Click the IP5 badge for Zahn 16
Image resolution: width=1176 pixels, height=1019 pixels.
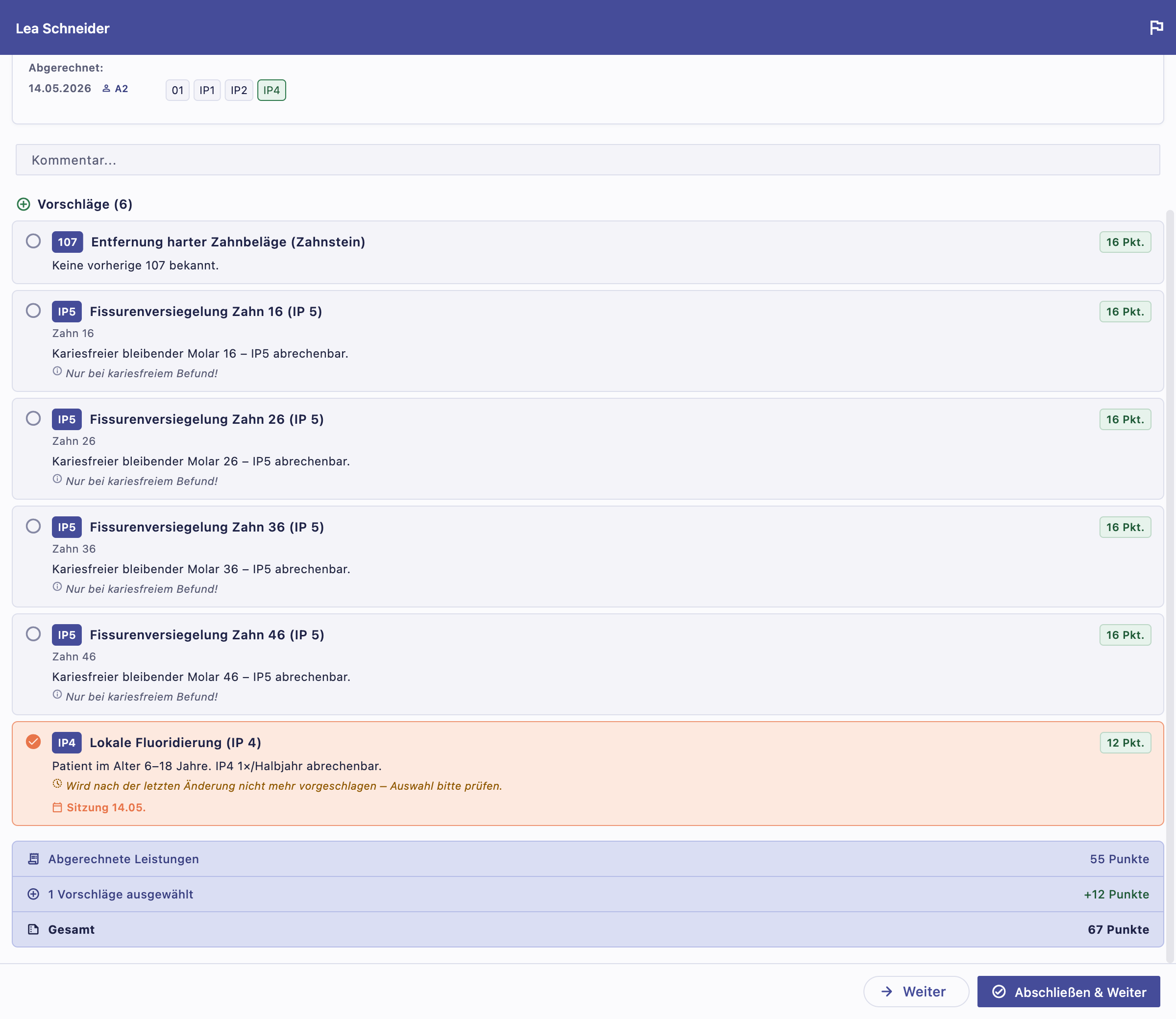coord(67,312)
